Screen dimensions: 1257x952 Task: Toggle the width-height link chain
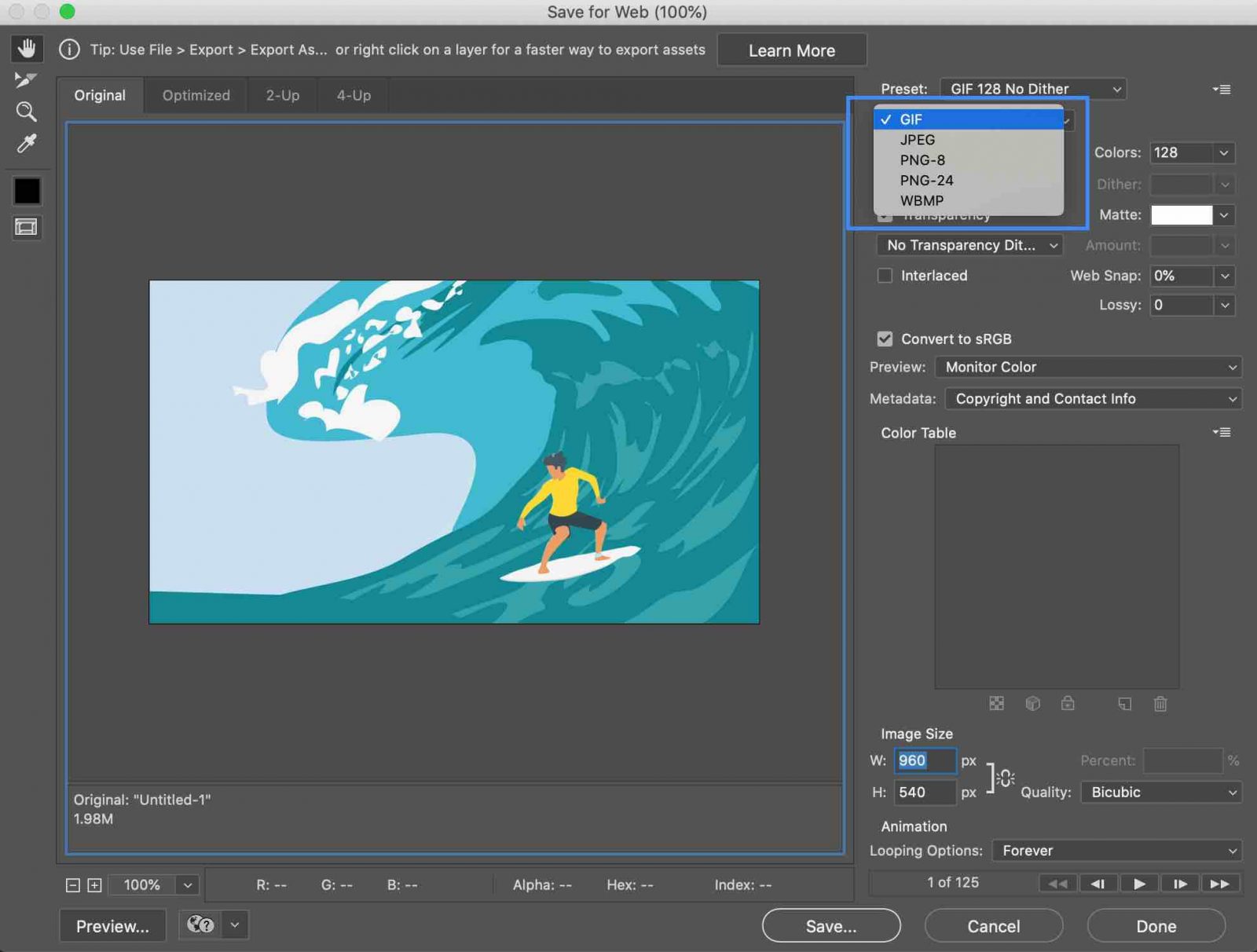coord(1004,778)
